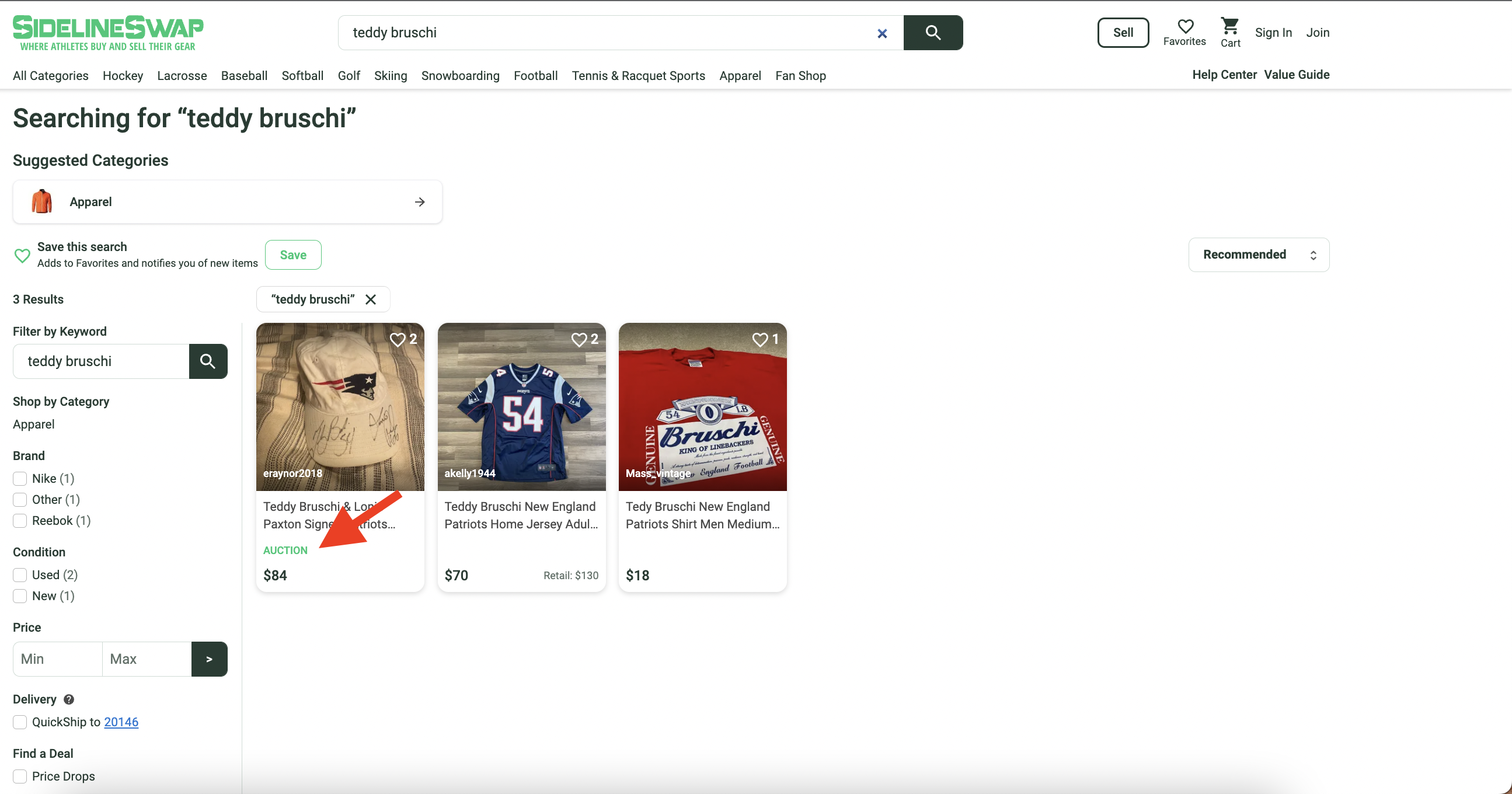Click Tedy Bruschi Shirt Men Medium title
This screenshot has height=794, width=1512.
click(x=703, y=516)
